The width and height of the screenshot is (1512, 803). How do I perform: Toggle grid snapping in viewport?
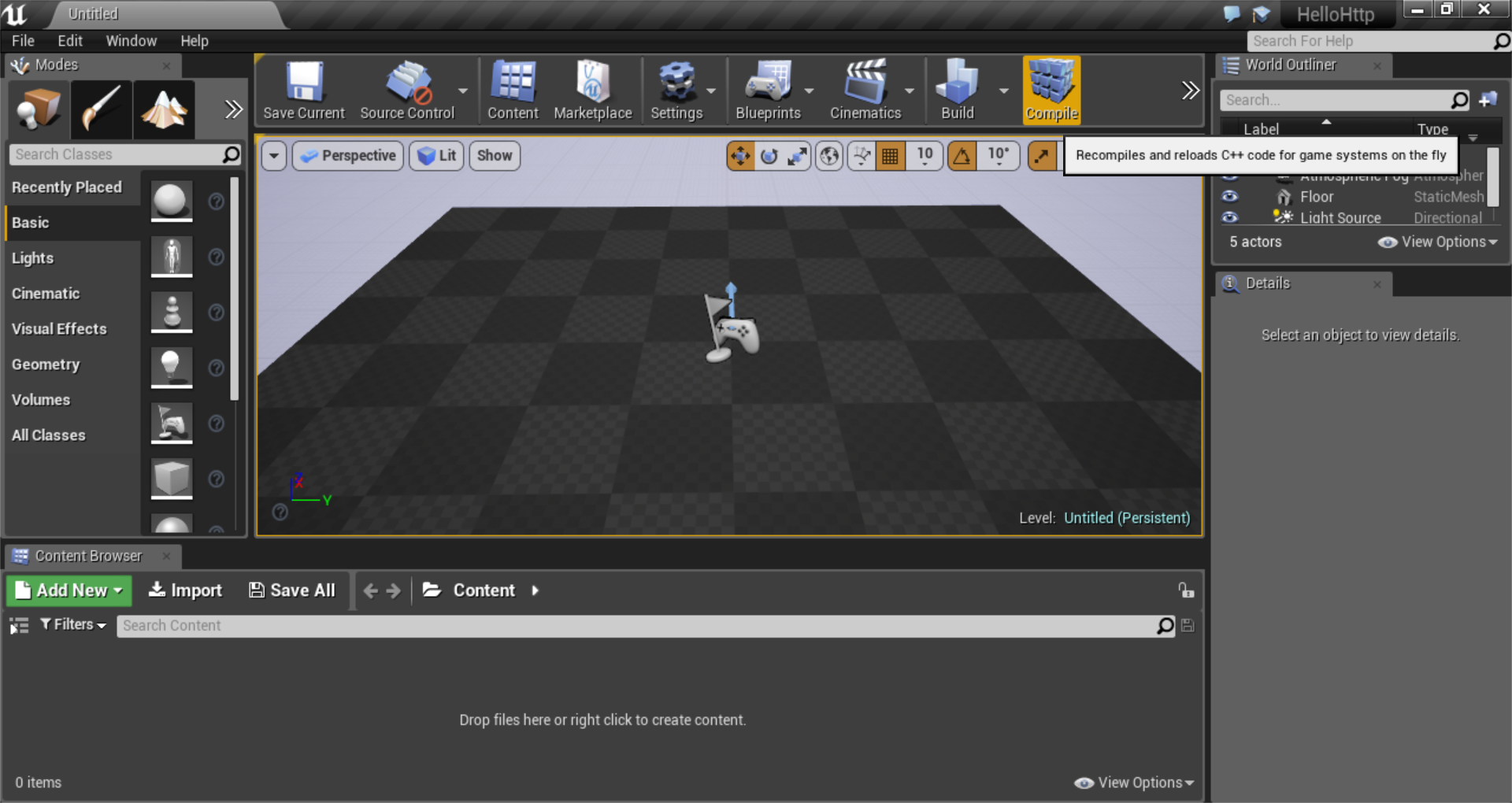click(890, 156)
